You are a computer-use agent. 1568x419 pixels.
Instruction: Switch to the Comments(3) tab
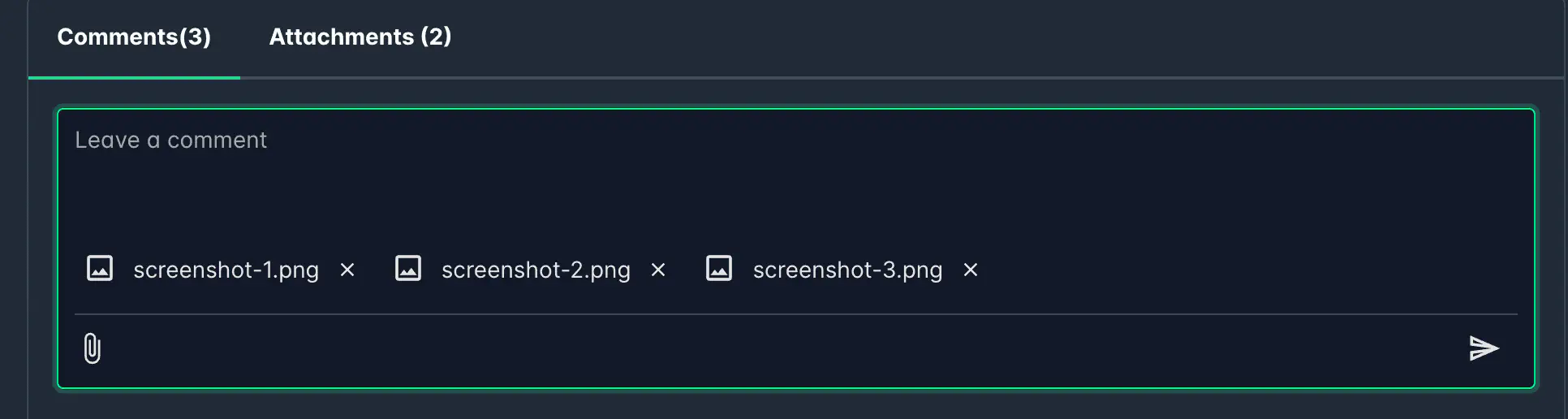[x=134, y=37]
